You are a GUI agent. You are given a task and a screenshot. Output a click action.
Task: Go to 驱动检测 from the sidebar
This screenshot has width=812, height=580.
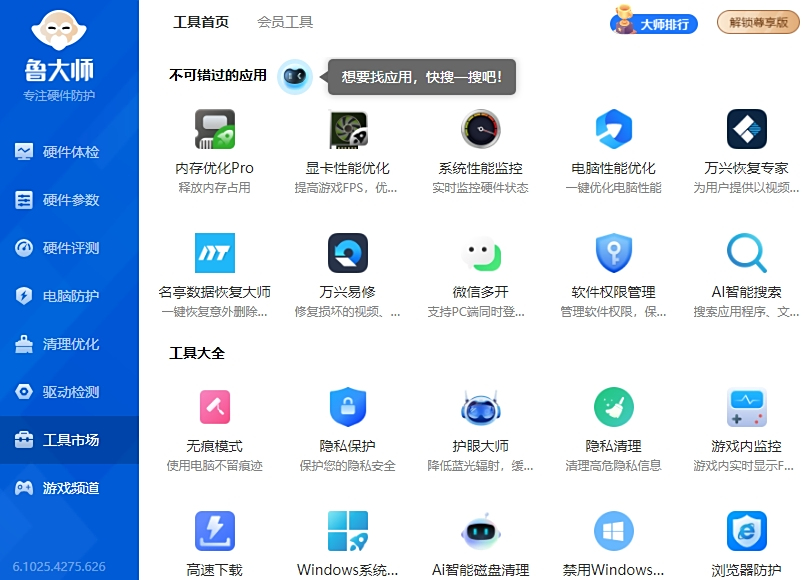click(x=60, y=392)
